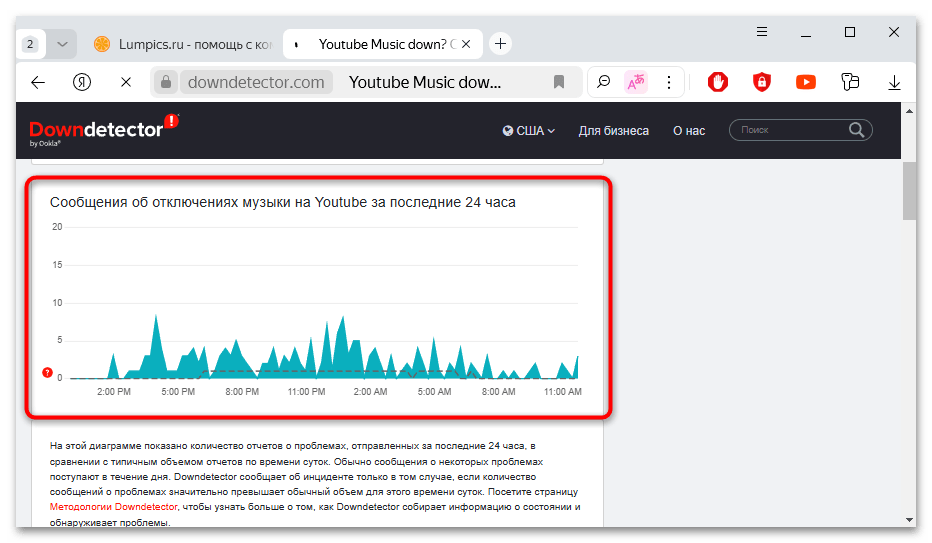Stop page loading with the X button
The image size is (932, 543).
[126, 82]
